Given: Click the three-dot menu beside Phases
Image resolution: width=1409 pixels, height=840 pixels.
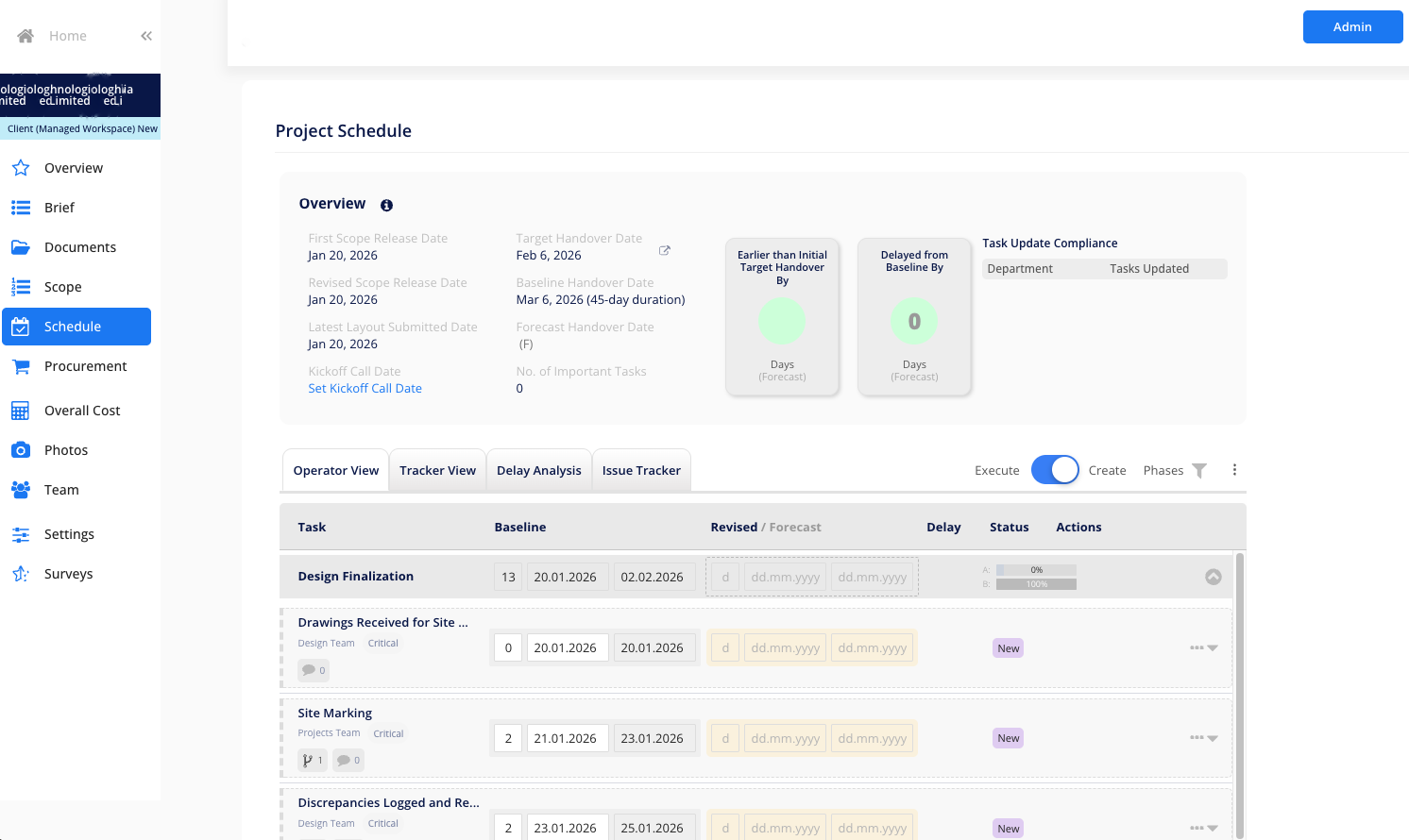Looking at the screenshot, I should pyautogui.click(x=1234, y=469).
